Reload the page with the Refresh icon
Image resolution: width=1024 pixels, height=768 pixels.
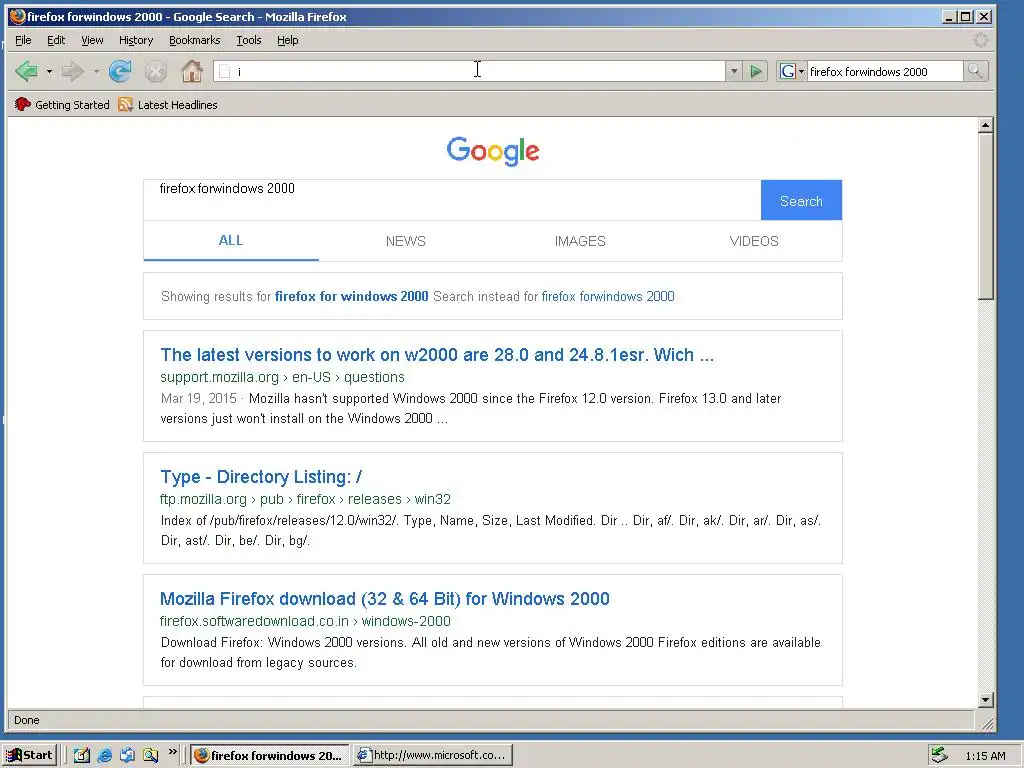(x=120, y=71)
